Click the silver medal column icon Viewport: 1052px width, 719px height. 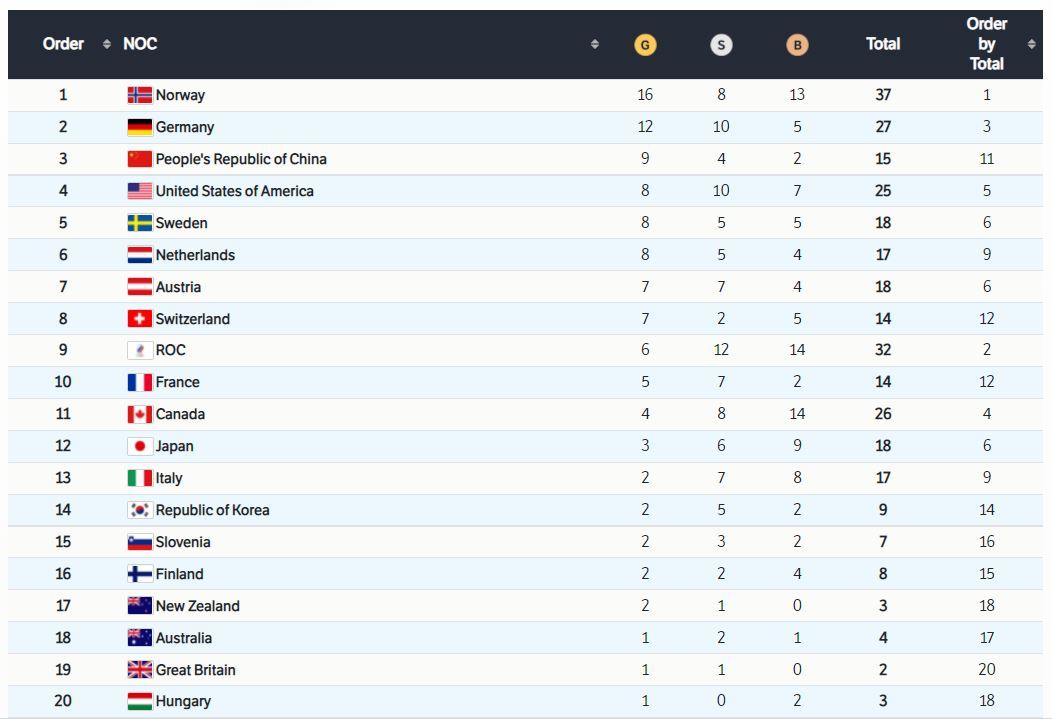pos(721,45)
